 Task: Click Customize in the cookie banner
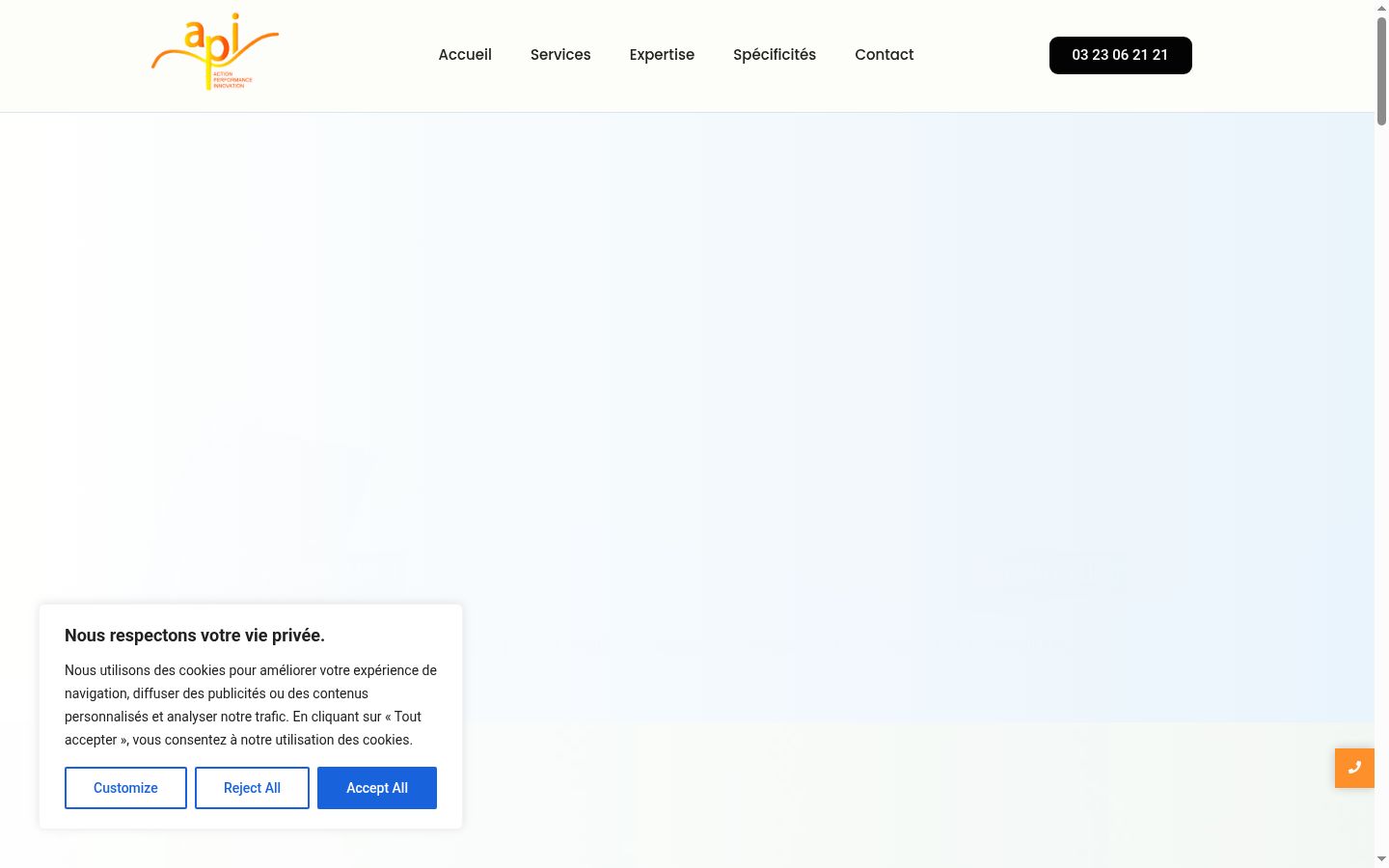coord(125,788)
